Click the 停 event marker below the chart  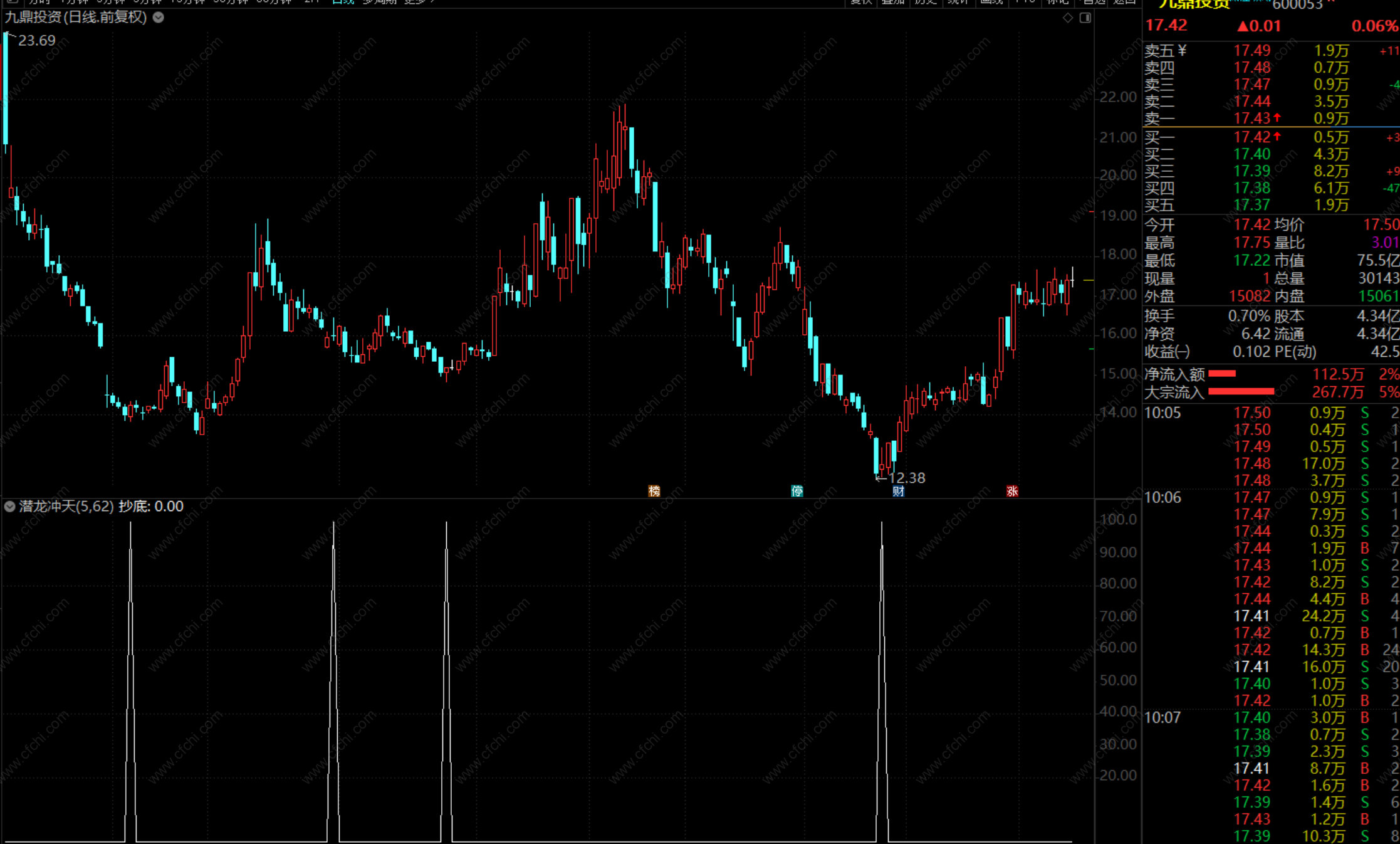coord(797,491)
